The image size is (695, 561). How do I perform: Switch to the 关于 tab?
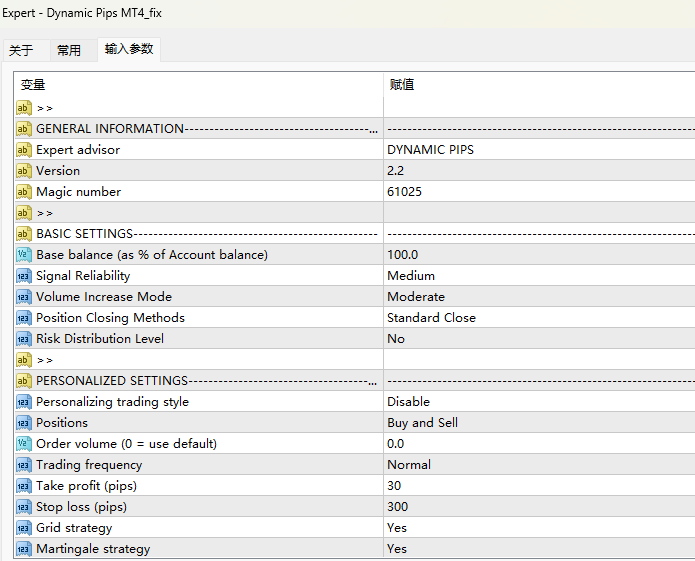(22, 50)
